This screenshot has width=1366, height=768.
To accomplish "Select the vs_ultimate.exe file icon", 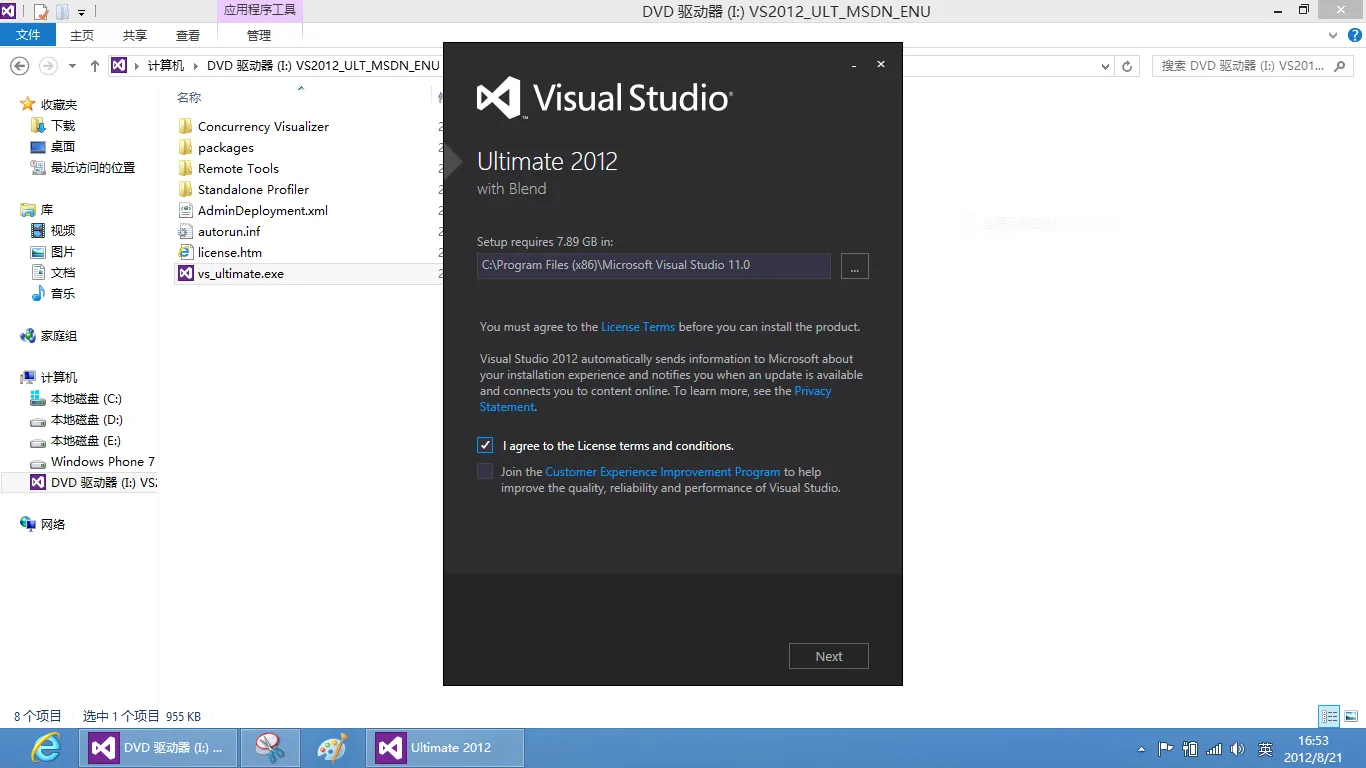I will 185,274.
